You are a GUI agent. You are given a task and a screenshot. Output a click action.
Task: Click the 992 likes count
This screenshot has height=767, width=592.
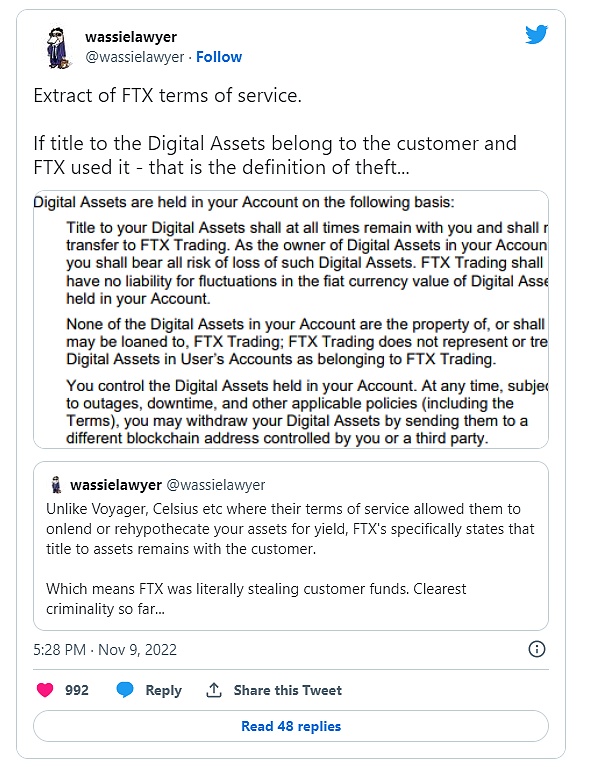pyautogui.click(x=77, y=690)
